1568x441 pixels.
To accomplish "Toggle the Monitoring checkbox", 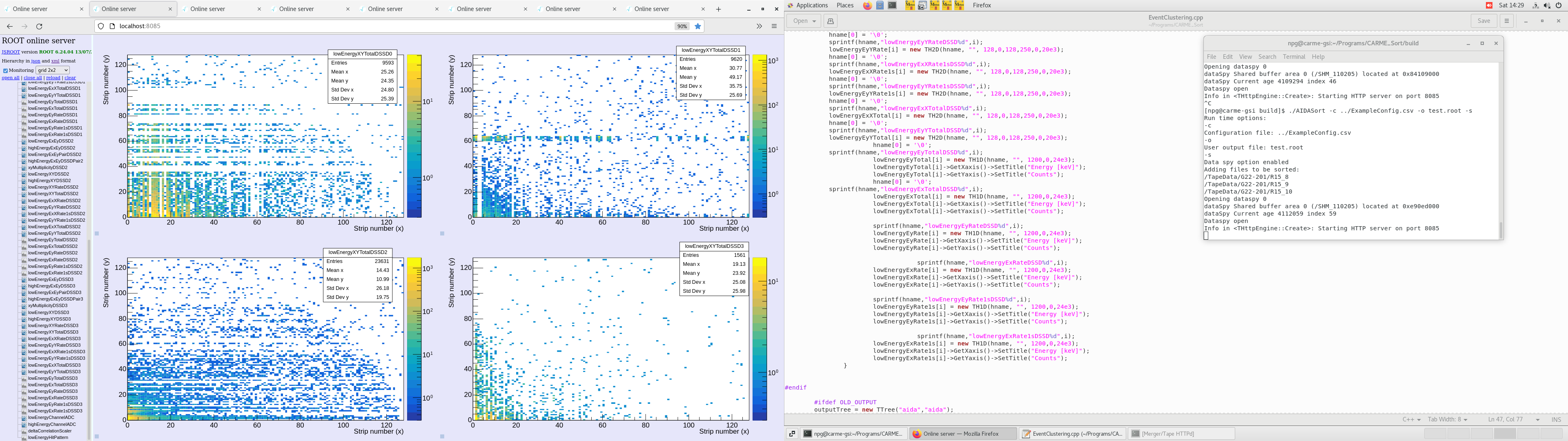I will point(5,71).
